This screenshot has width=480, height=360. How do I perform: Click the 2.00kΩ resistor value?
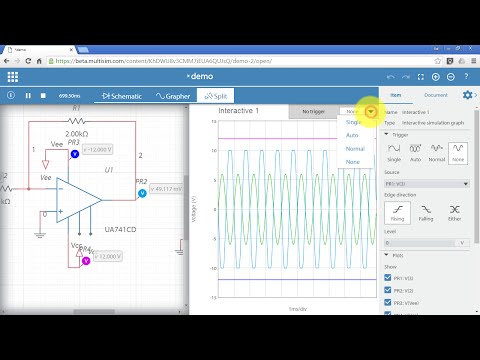76,134
